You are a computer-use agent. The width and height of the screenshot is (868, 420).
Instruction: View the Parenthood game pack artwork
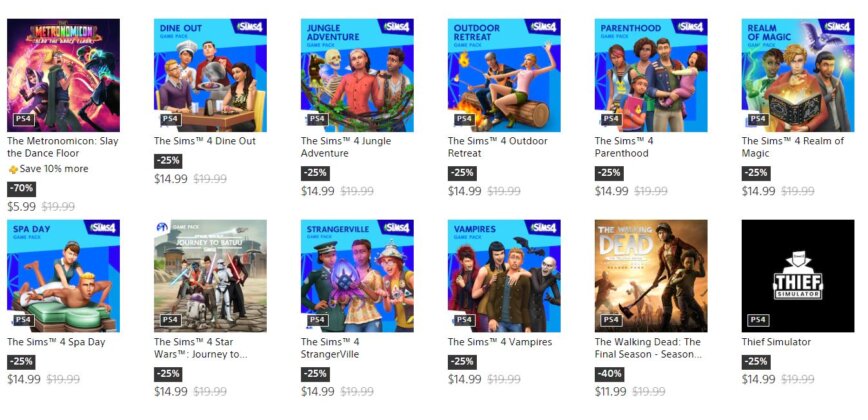pos(651,75)
